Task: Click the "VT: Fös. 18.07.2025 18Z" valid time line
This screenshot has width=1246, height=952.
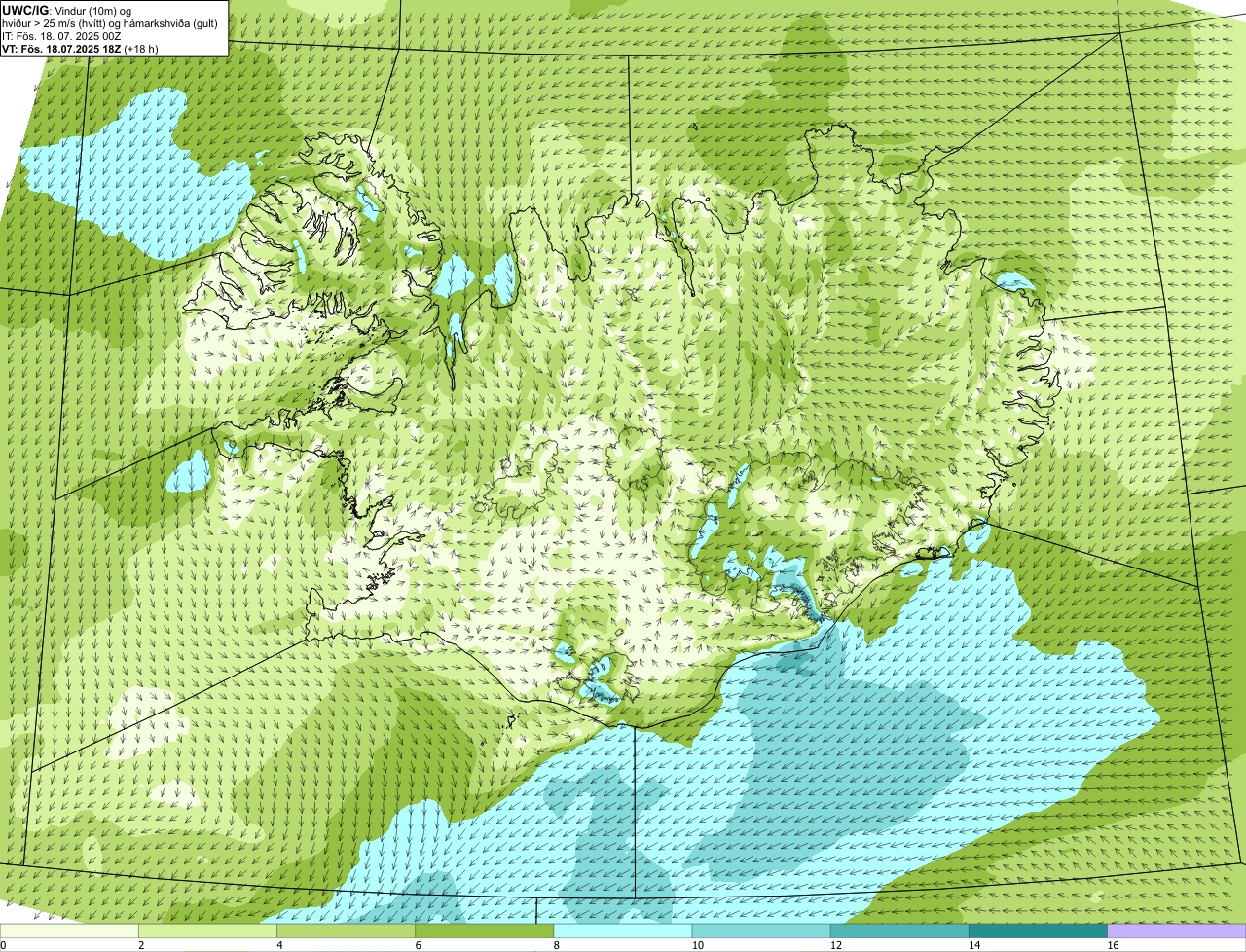Action: point(62,49)
